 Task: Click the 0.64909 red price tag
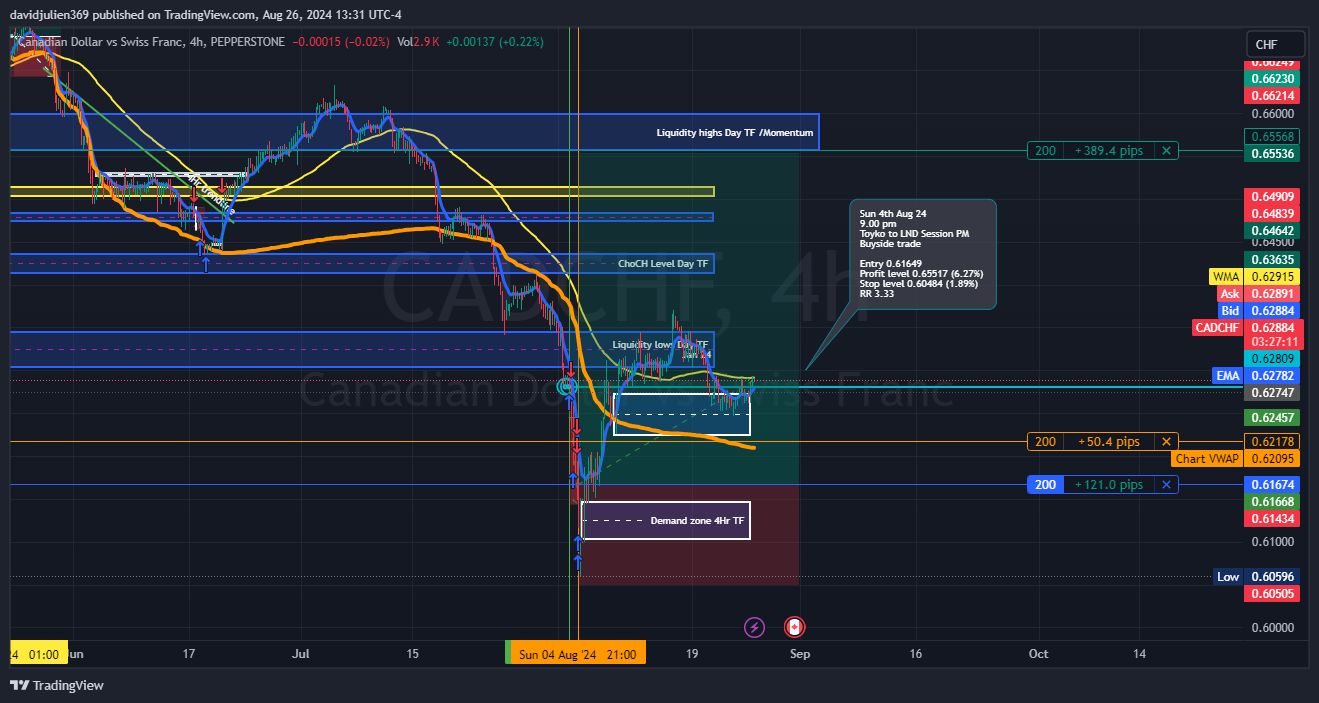[1273, 197]
